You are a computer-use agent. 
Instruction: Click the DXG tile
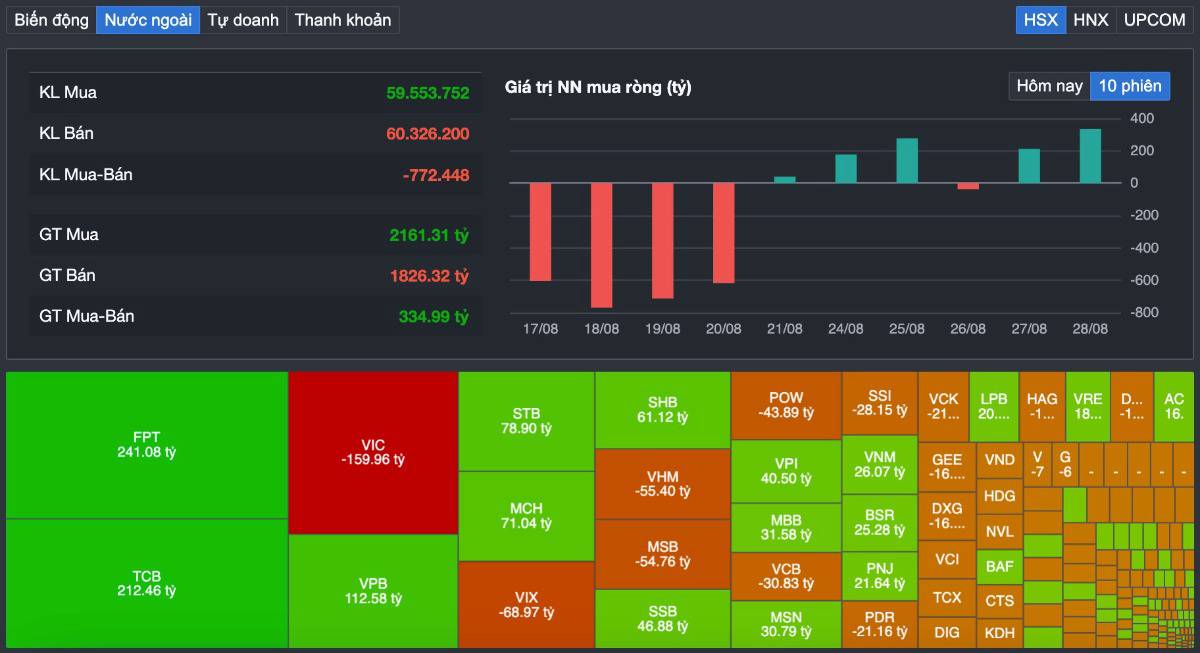946,515
